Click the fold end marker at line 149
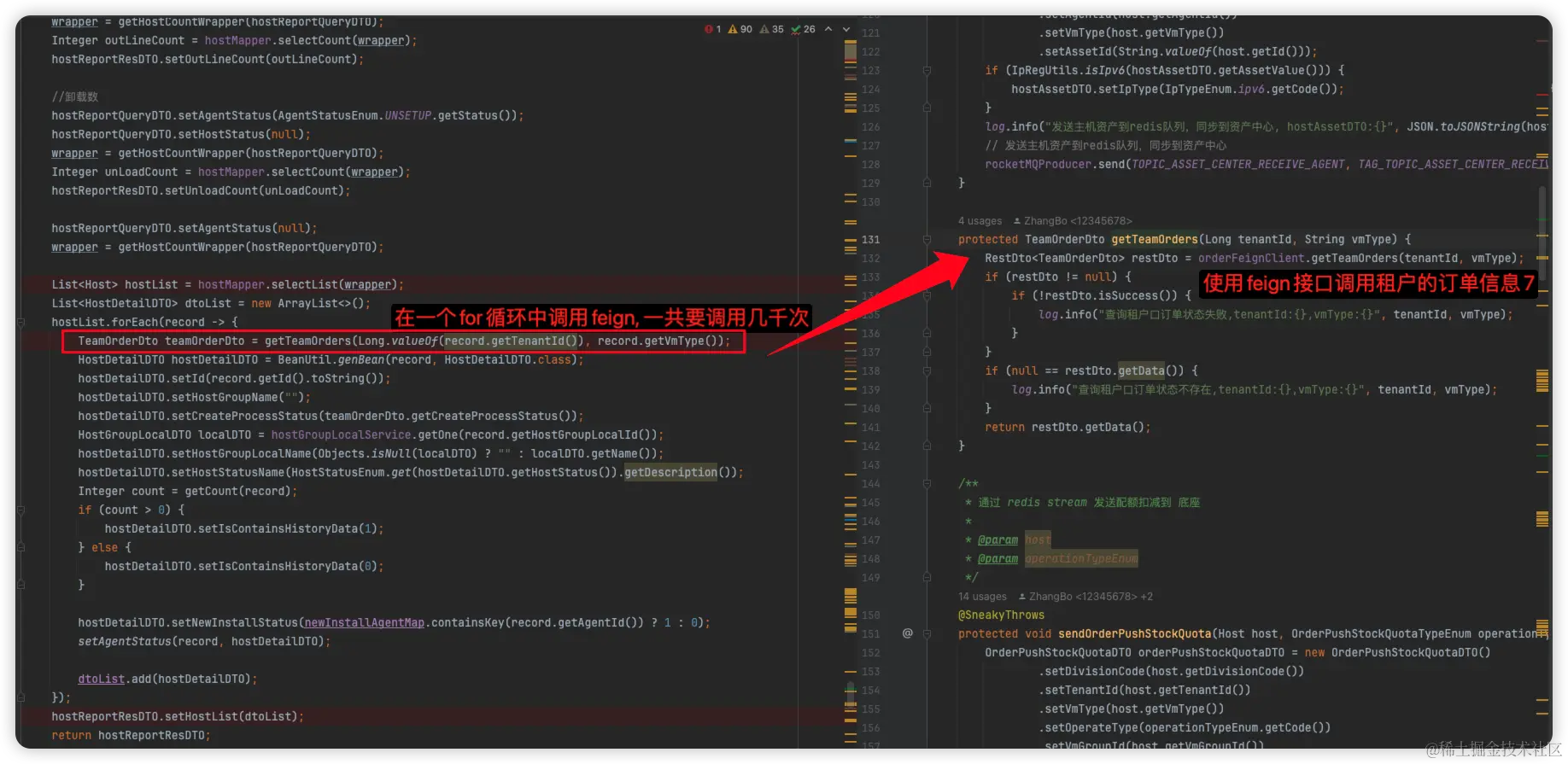1568x764 pixels. [x=927, y=577]
